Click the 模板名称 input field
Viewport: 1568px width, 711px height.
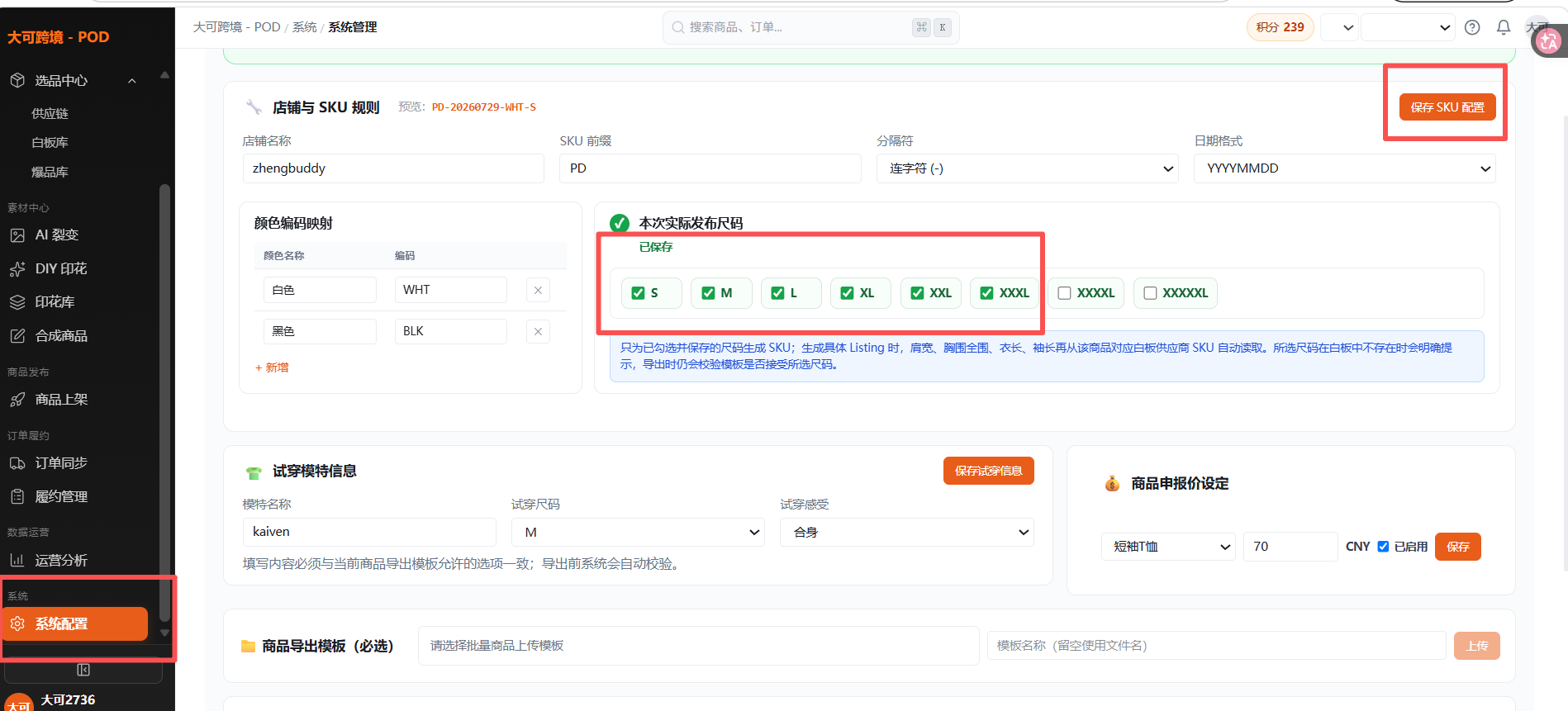tap(1216, 646)
